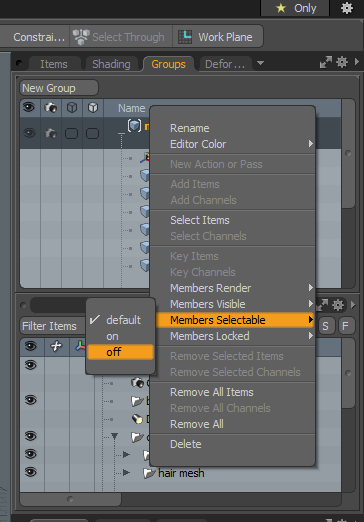
Task: Maximize the lower item list panel
Action: (322, 305)
